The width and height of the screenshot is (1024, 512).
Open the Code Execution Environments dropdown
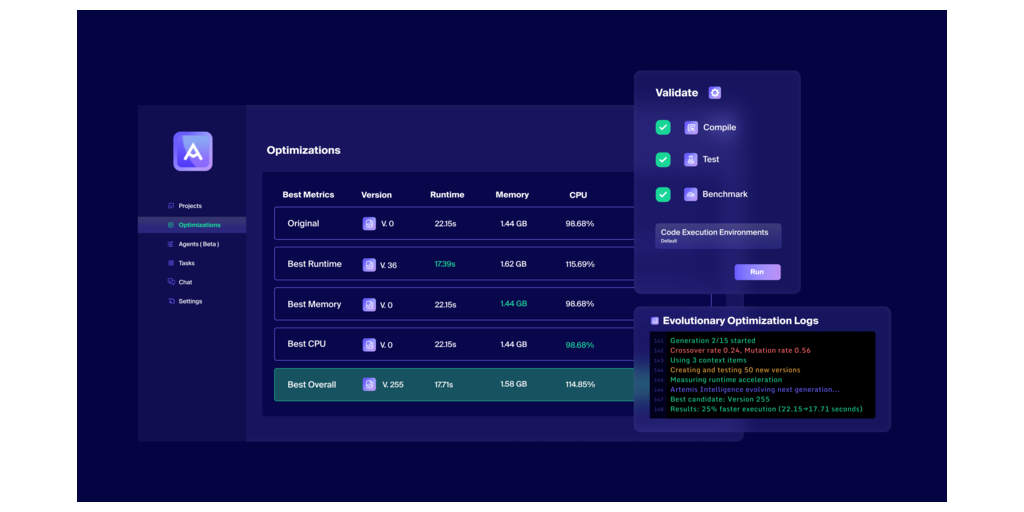coord(717,236)
